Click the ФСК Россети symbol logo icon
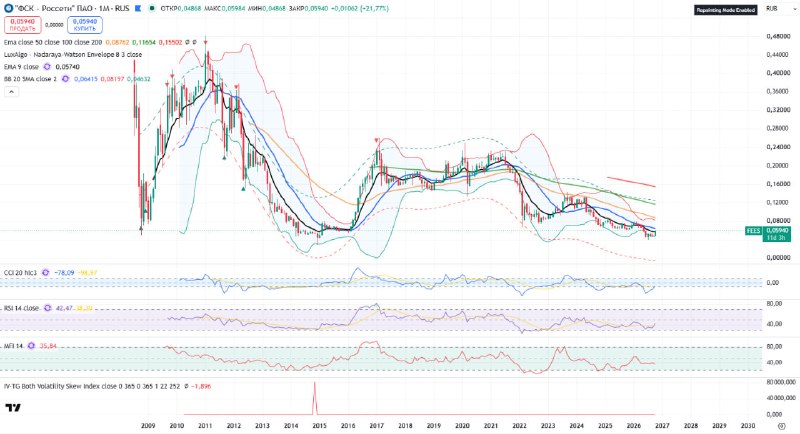 click(8, 9)
